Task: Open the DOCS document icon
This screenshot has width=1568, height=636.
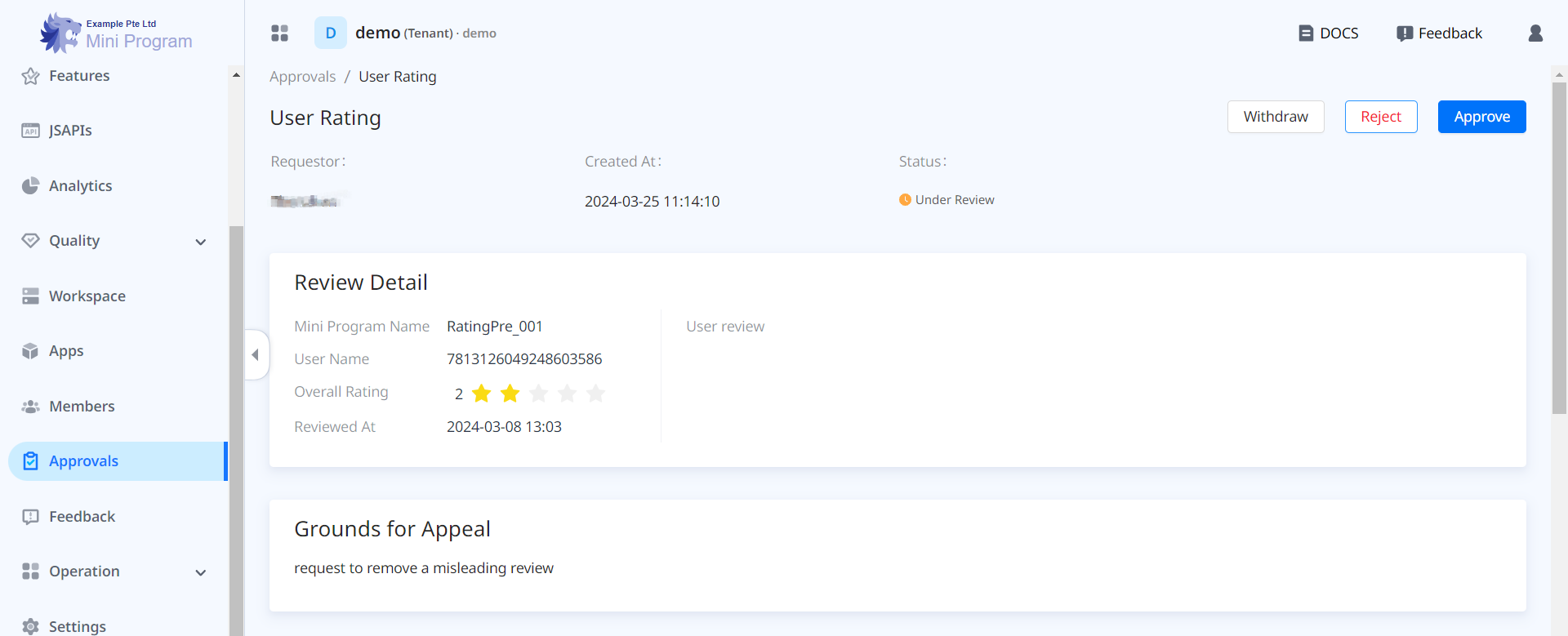Action: [x=1306, y=33]
